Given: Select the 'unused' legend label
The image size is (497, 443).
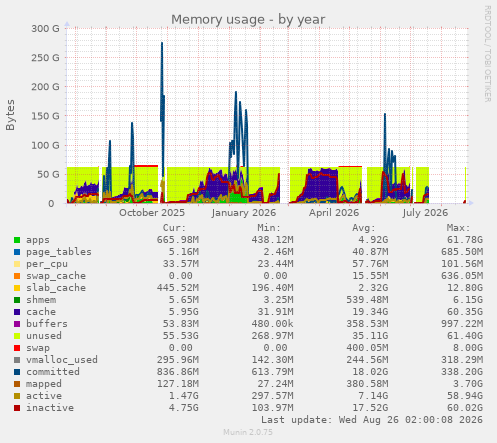Looking at the screenshot, I should coord(44,336).
